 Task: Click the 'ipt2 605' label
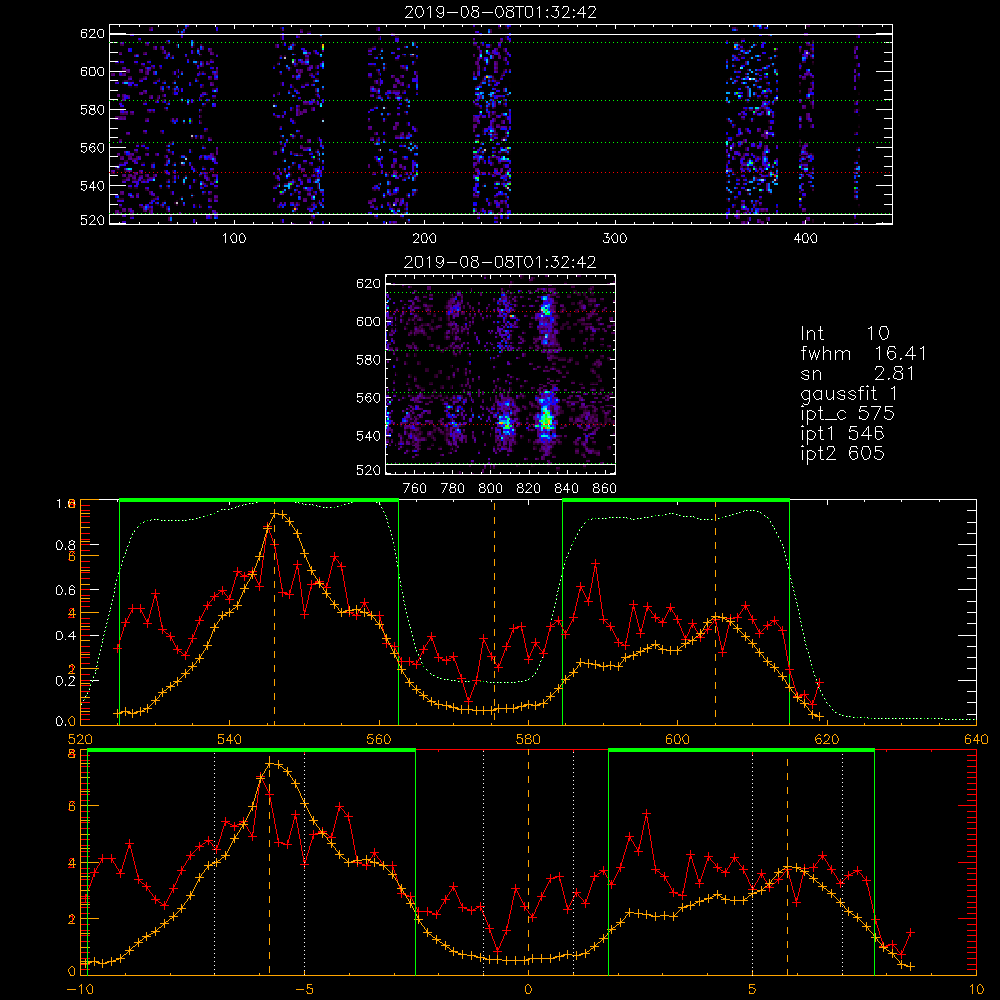click(842, 453)
